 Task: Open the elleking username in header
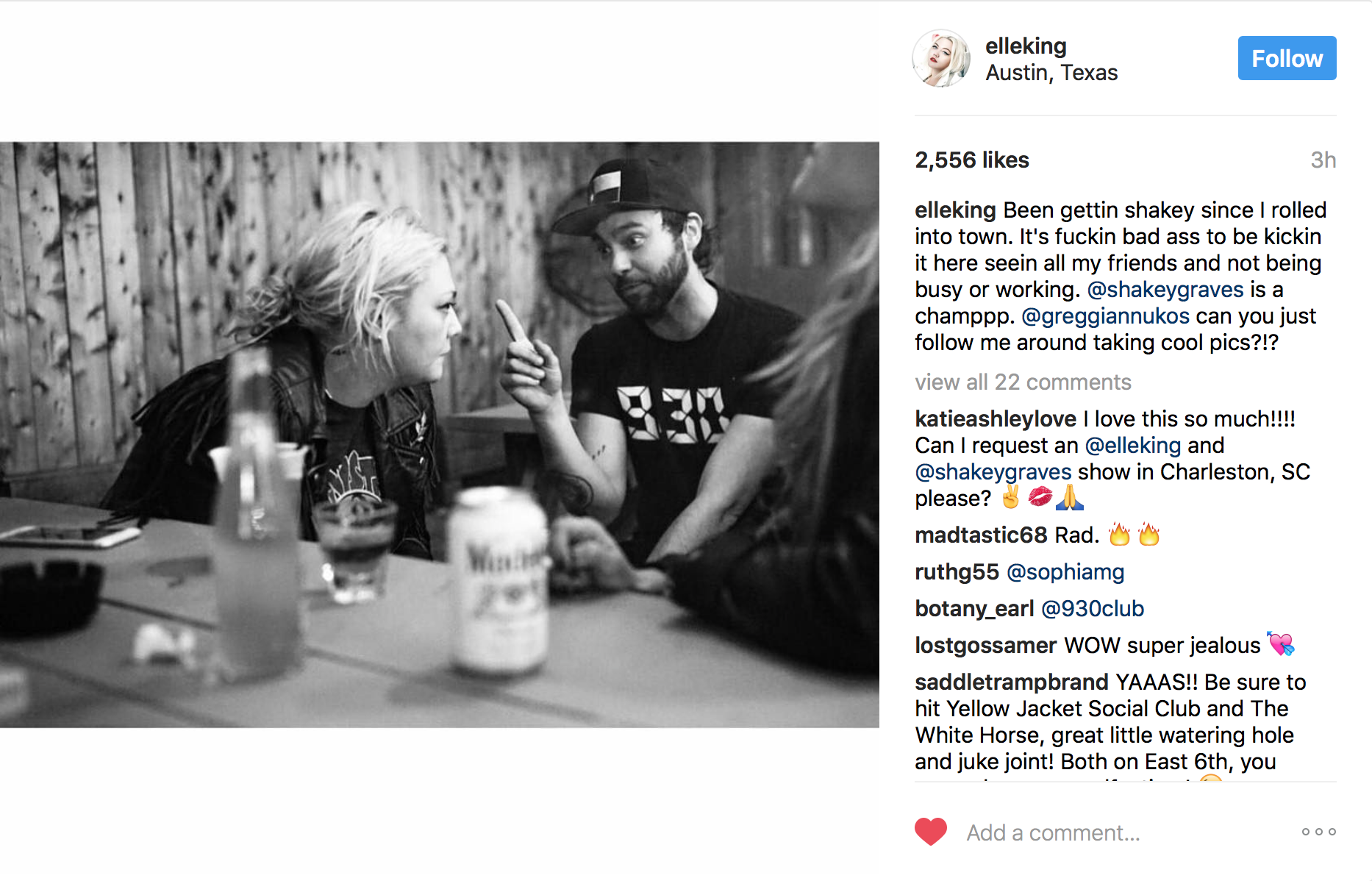pyautogui.click(x=1026, y=46)
